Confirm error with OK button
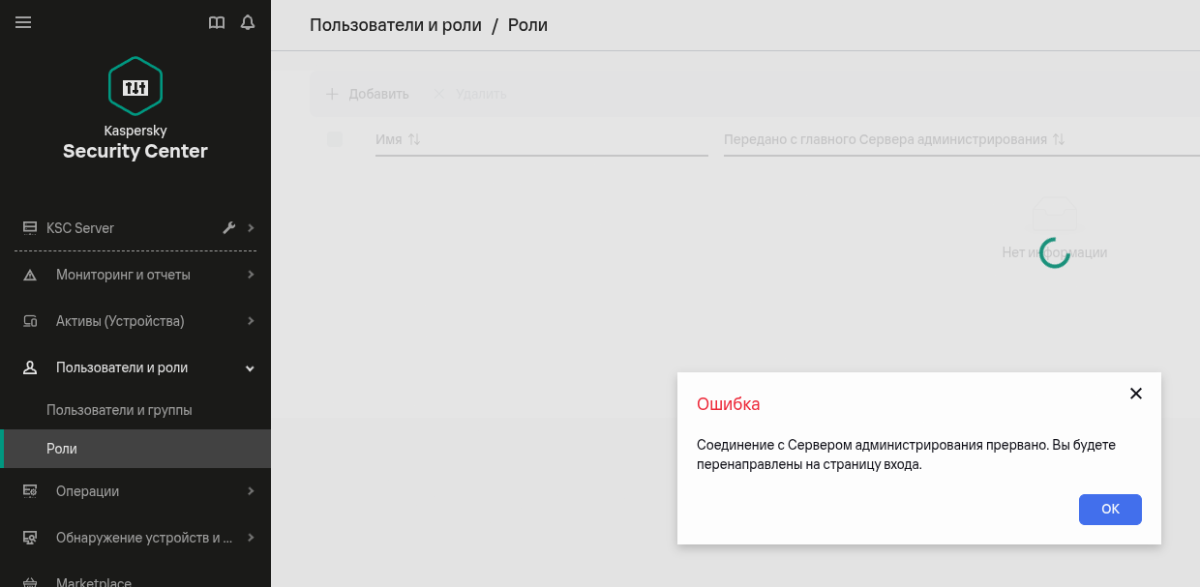 pyautogui.click(x=1110, y=509)
